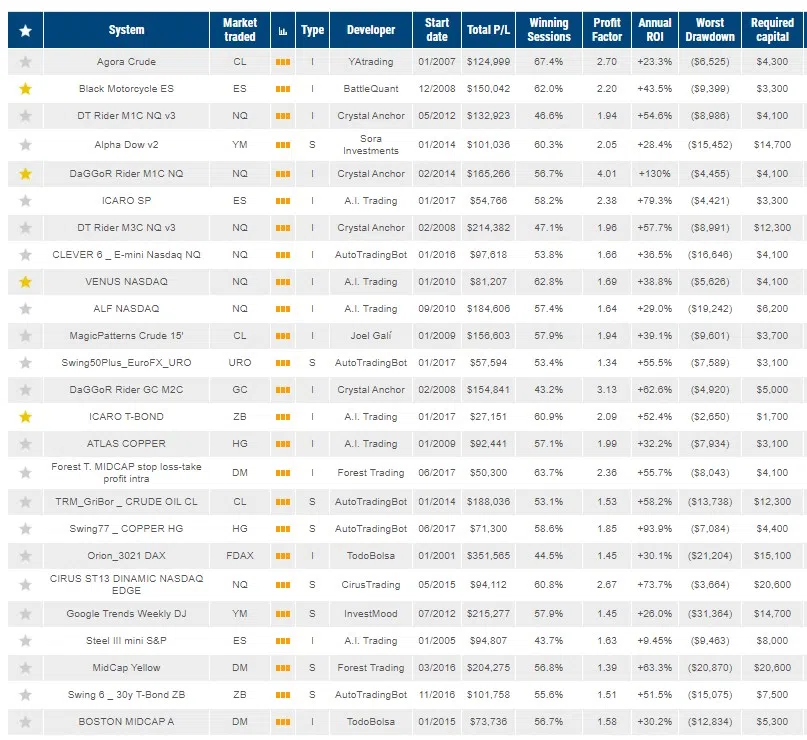
Task: Click the $351,565 Total P/L value
Action: (488, 556)
